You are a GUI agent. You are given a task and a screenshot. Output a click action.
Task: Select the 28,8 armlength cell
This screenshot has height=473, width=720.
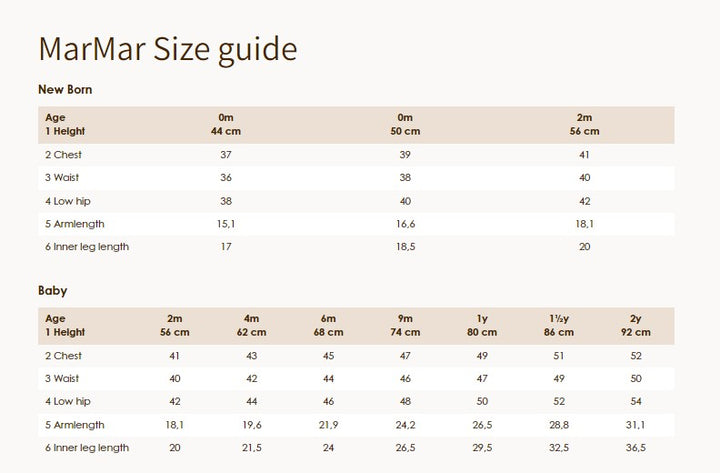point(559,425)
